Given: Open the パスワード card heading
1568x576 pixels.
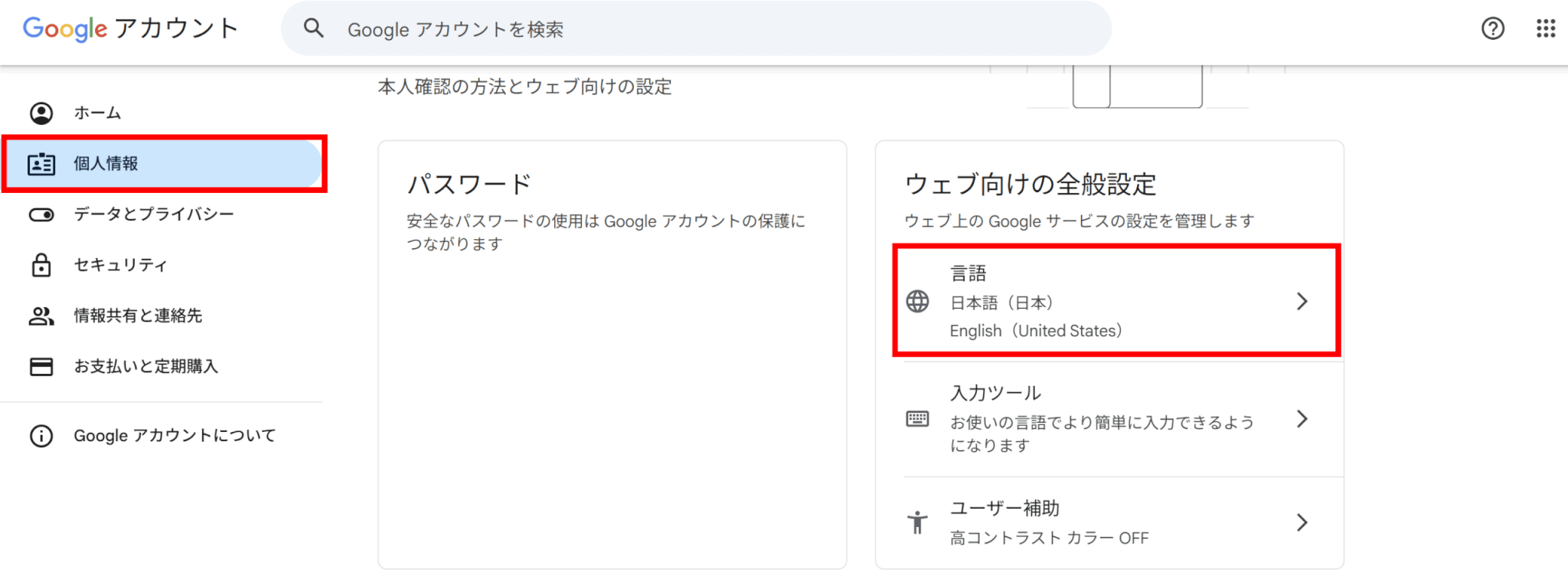Looking at the screenshot, I should point(469,185).
